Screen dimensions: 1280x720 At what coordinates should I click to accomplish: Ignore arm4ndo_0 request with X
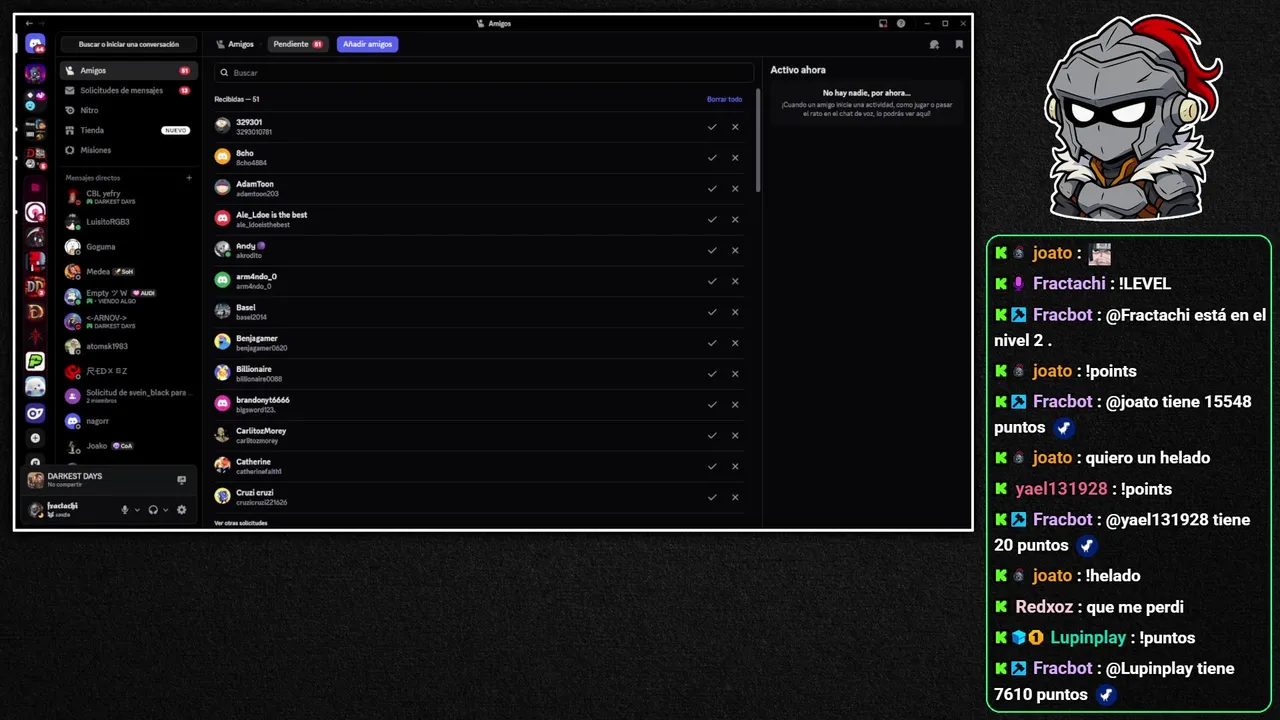click(x=735, y=281)
